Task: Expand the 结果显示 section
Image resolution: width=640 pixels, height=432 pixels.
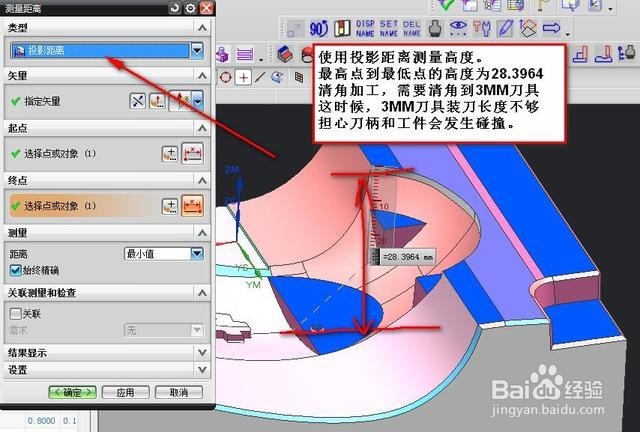Action: pos(202,352)
